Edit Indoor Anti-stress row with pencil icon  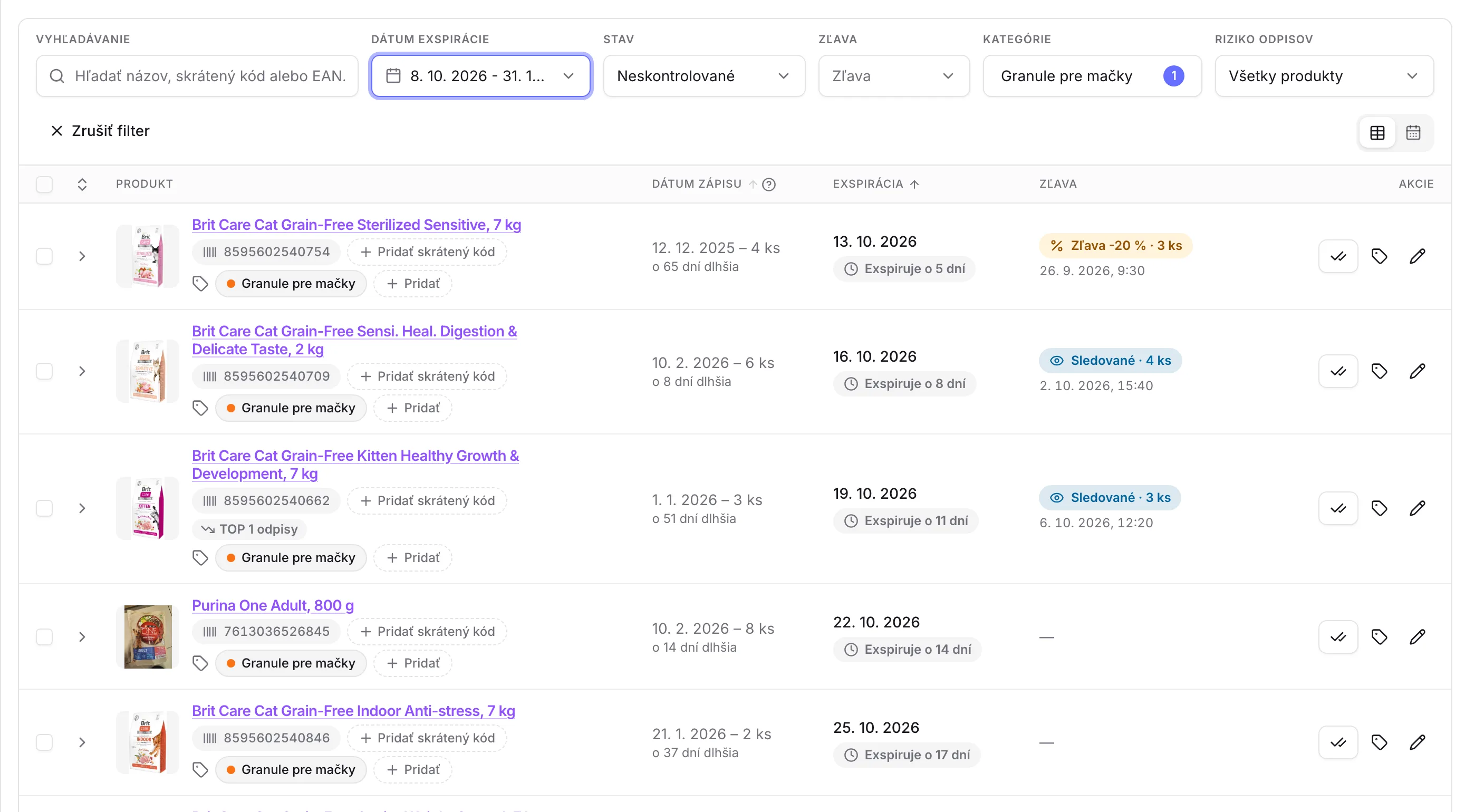tap(1418, 742)
